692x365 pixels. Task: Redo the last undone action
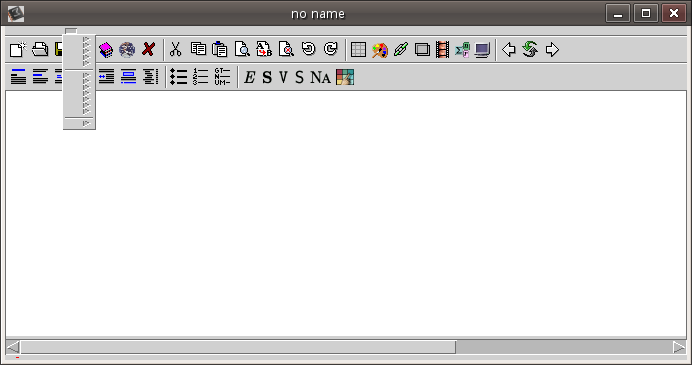coord(331,49)
